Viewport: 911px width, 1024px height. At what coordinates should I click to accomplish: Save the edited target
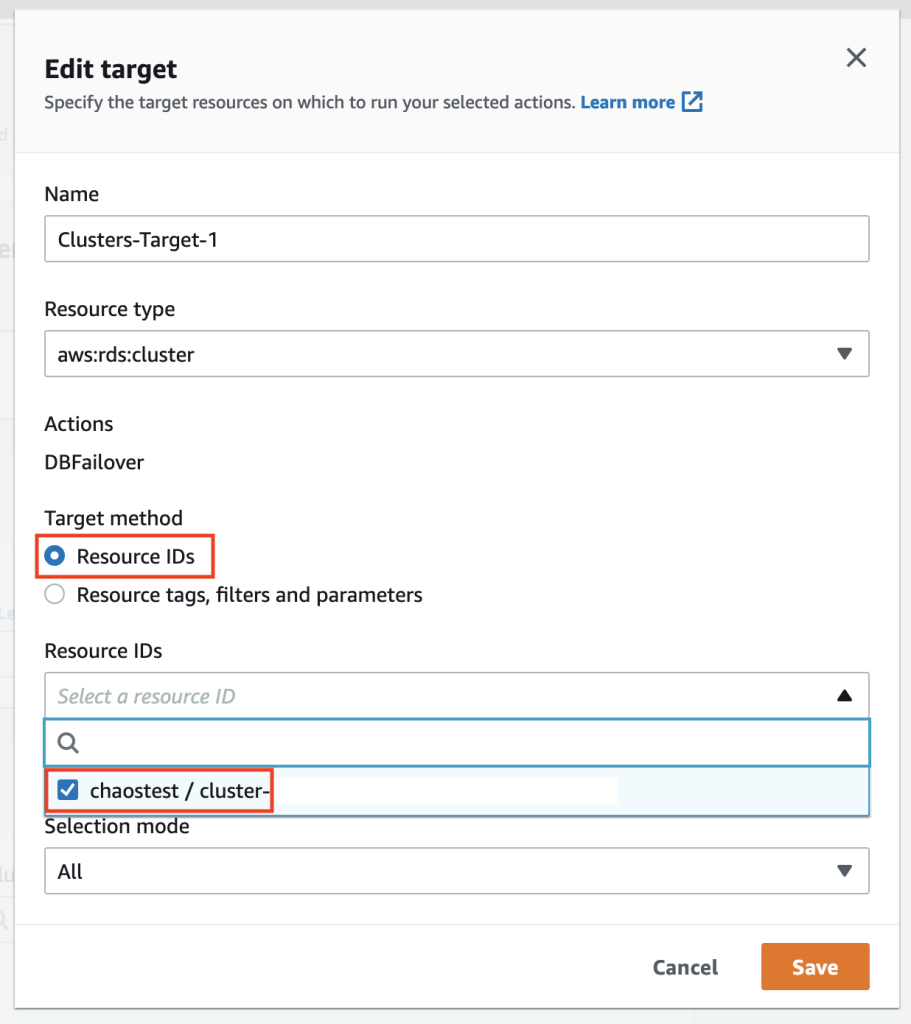(x=815, y=967)
